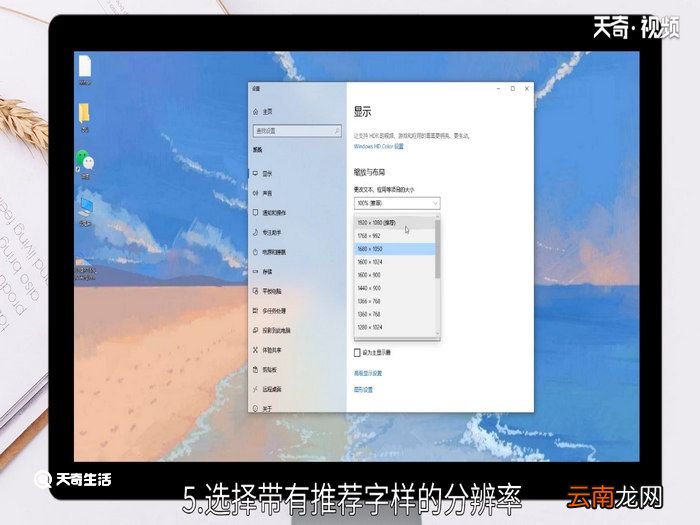Image resolution: width=700 pixels, height=525 pixels.
Task: Open the blank file icon on desktop
Action: pos(85,66)
